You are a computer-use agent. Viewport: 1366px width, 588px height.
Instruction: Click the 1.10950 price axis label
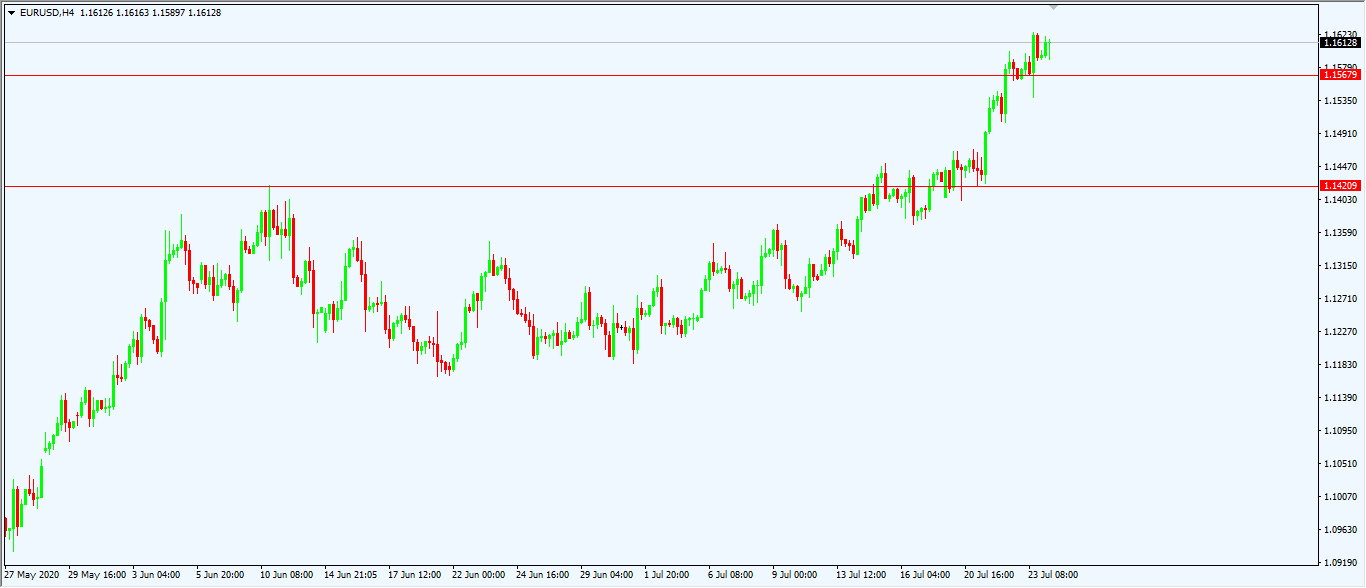(x=1341, y=431)
